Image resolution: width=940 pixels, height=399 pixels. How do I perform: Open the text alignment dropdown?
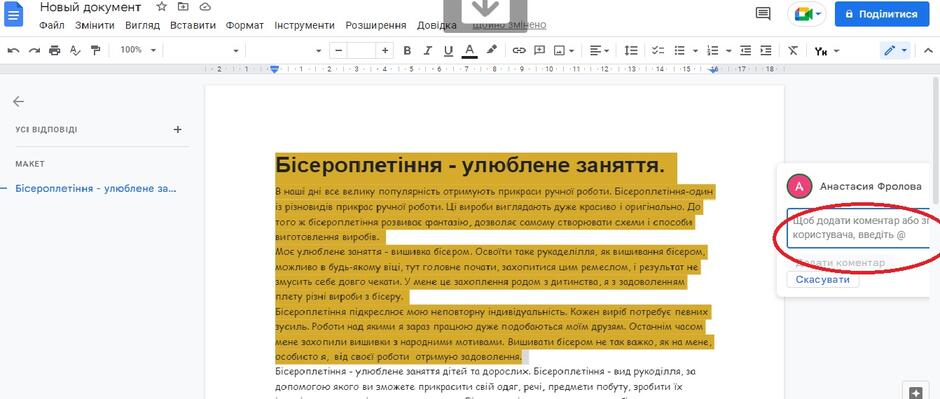pos(599,51)
